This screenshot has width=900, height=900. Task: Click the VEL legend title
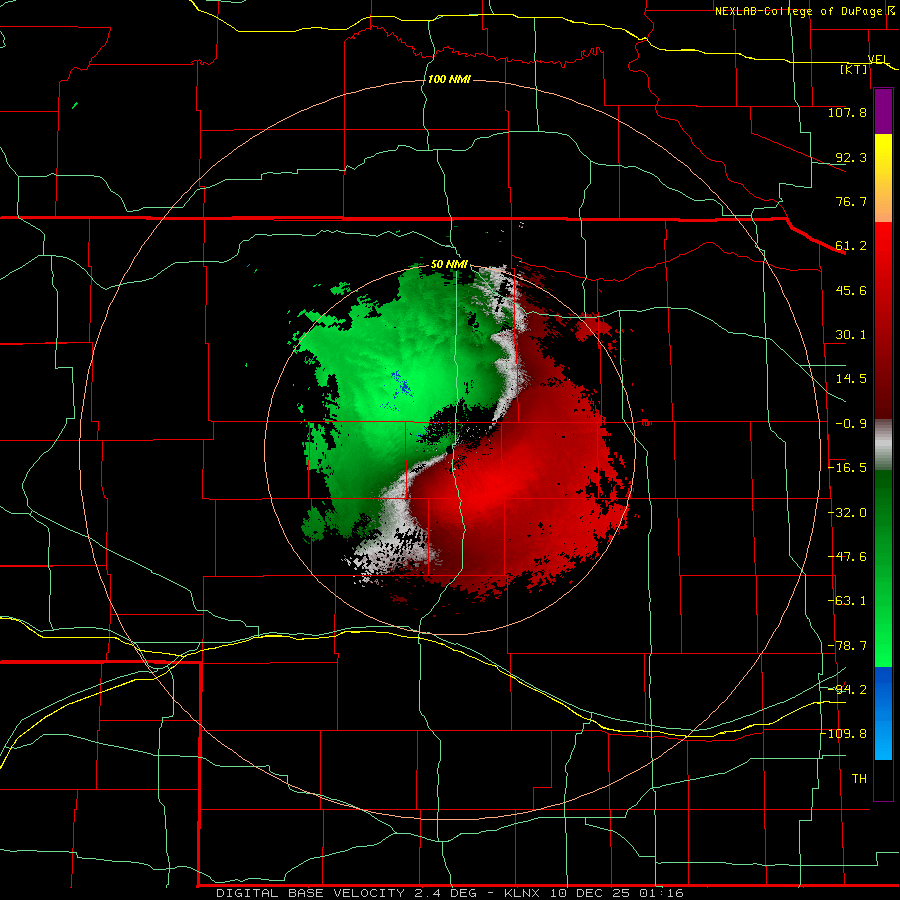coord(878,59)
